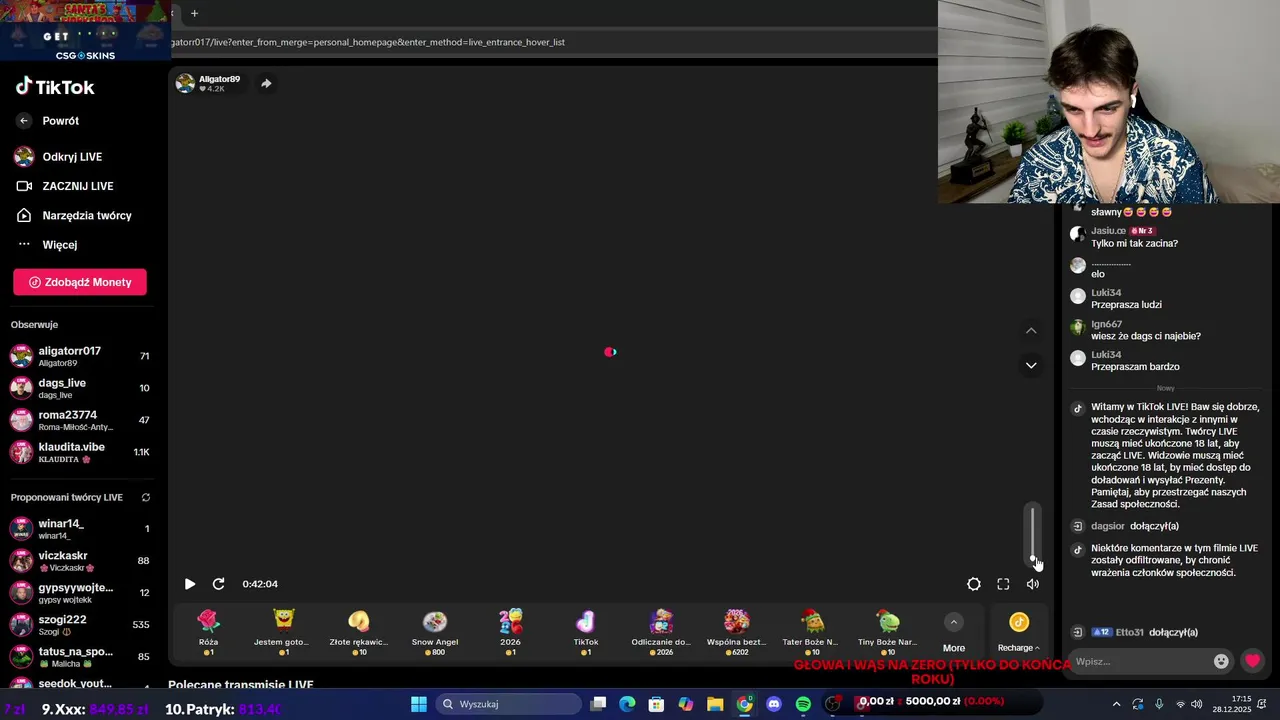This screenshot has height=720, width=1280.
Task: Open the stream settings gear icon
Action: point(974,584)
